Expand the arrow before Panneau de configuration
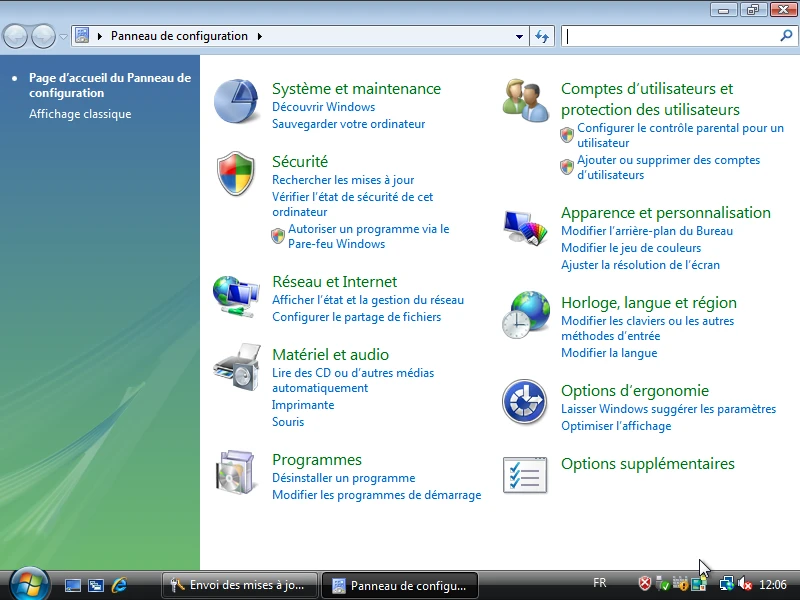 pos(99,36)
